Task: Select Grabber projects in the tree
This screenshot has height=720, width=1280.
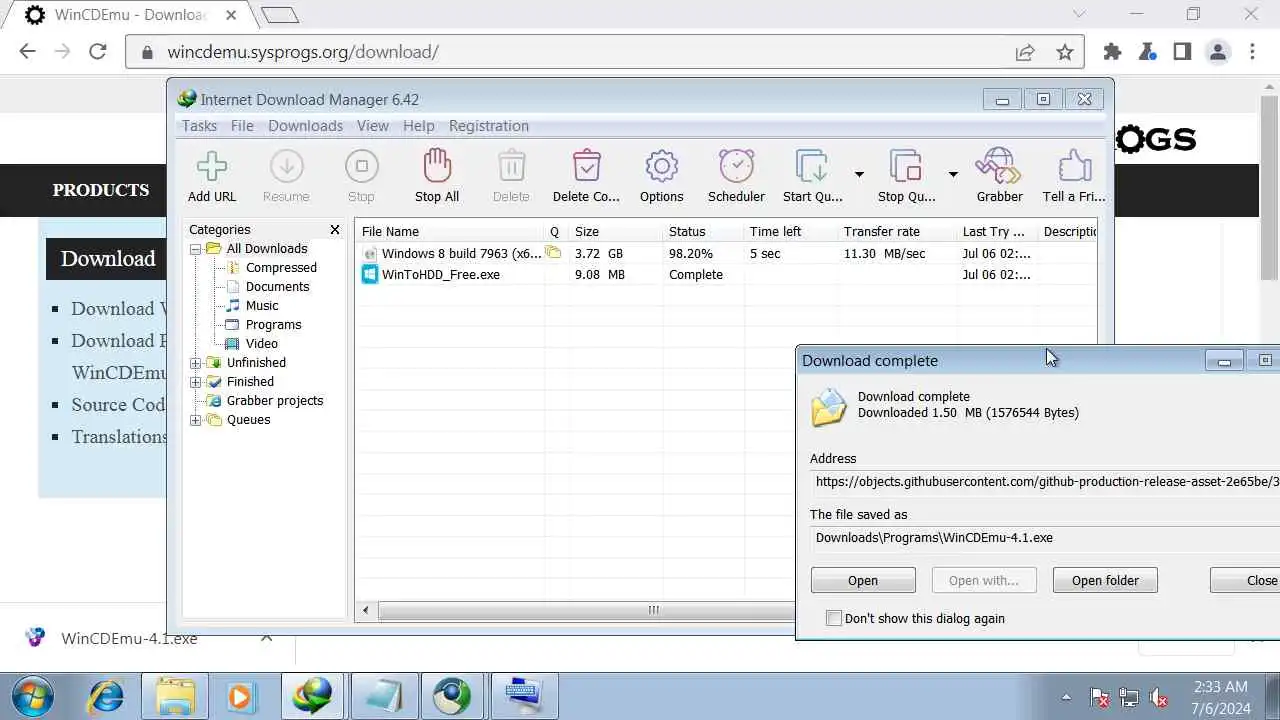Action: point(275,401)
